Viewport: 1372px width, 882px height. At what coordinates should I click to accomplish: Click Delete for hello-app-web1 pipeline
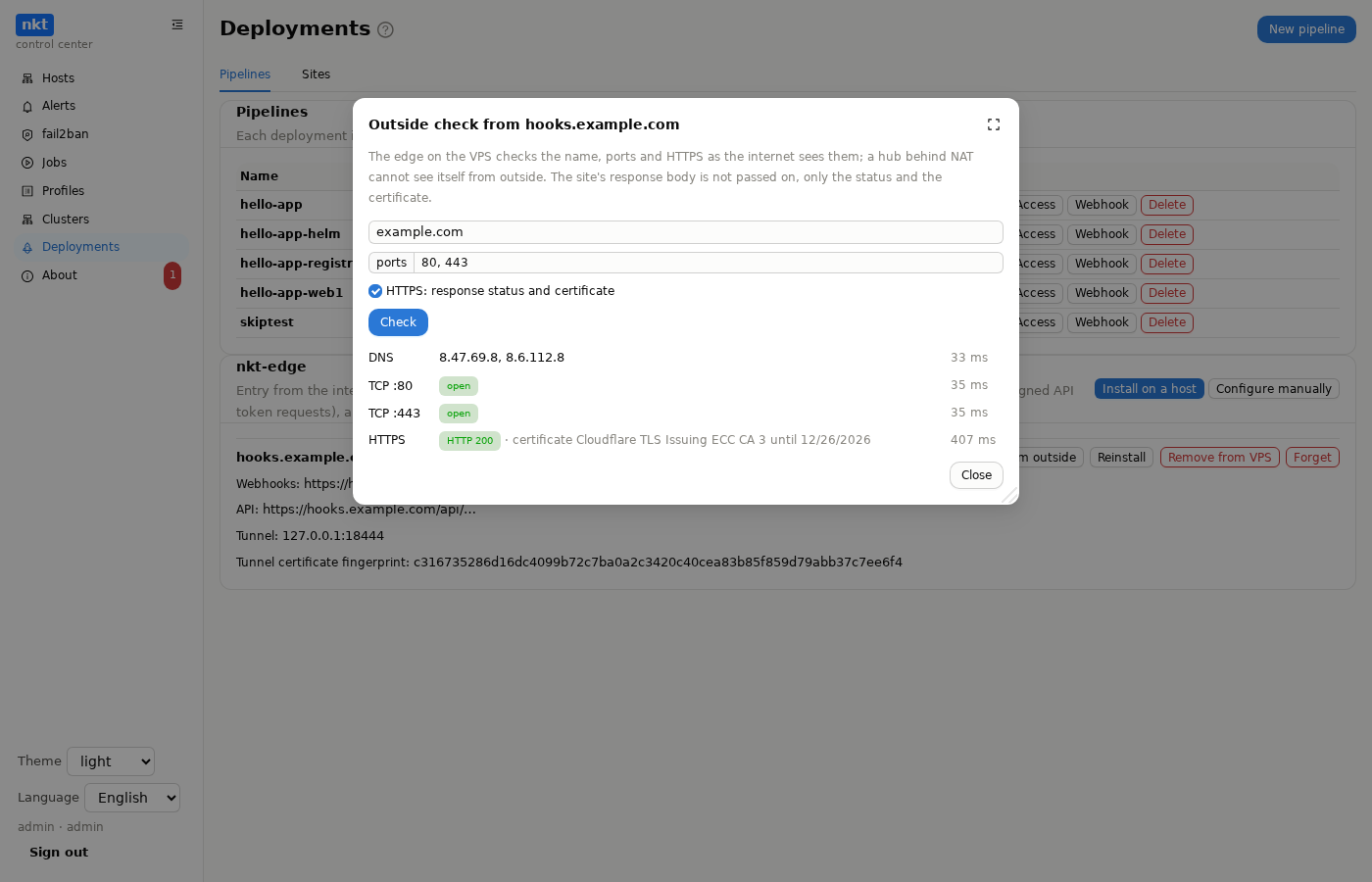coord(1167,293)
